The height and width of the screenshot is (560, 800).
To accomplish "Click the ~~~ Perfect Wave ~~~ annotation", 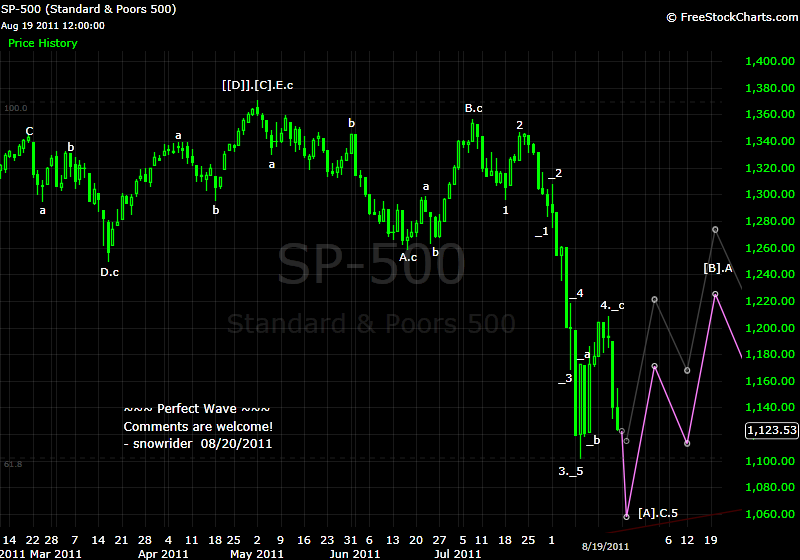I will (x=197, y=409).
